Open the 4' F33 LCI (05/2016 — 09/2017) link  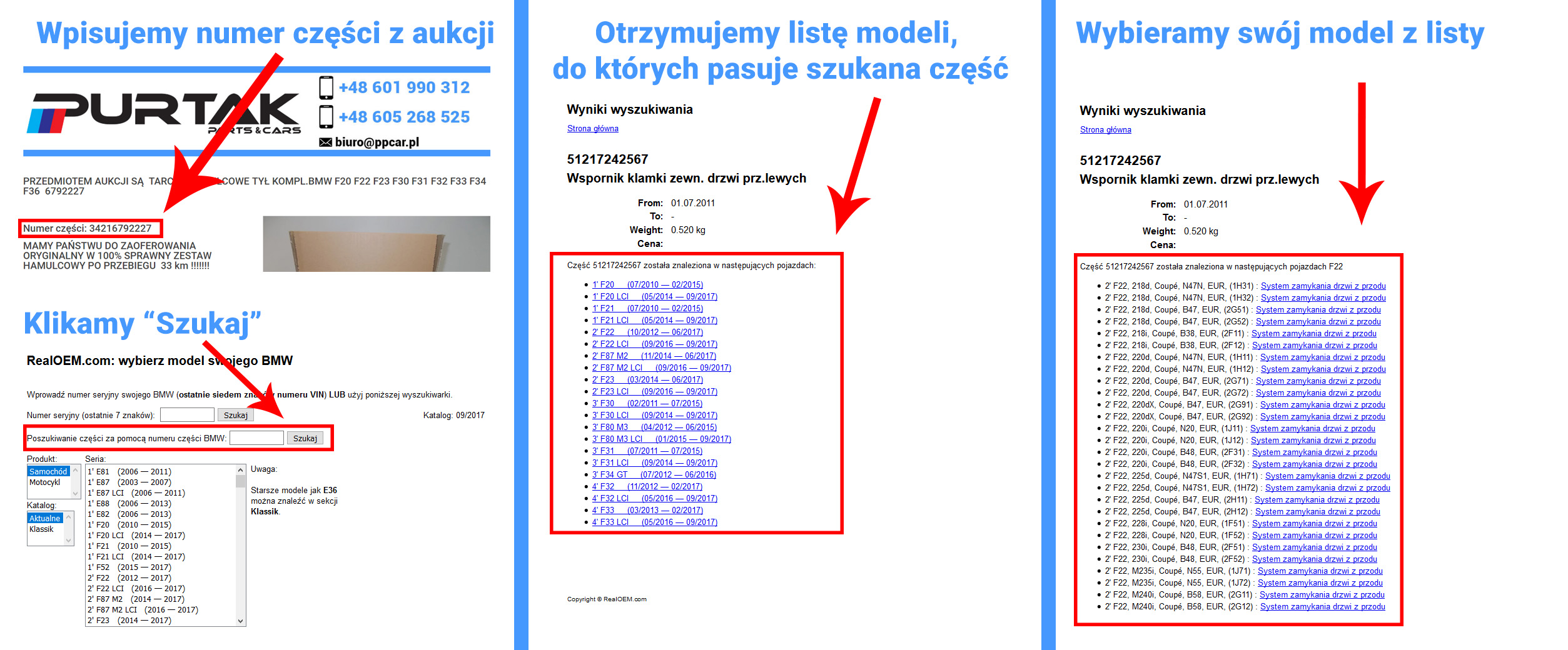[x=655, y=522]
